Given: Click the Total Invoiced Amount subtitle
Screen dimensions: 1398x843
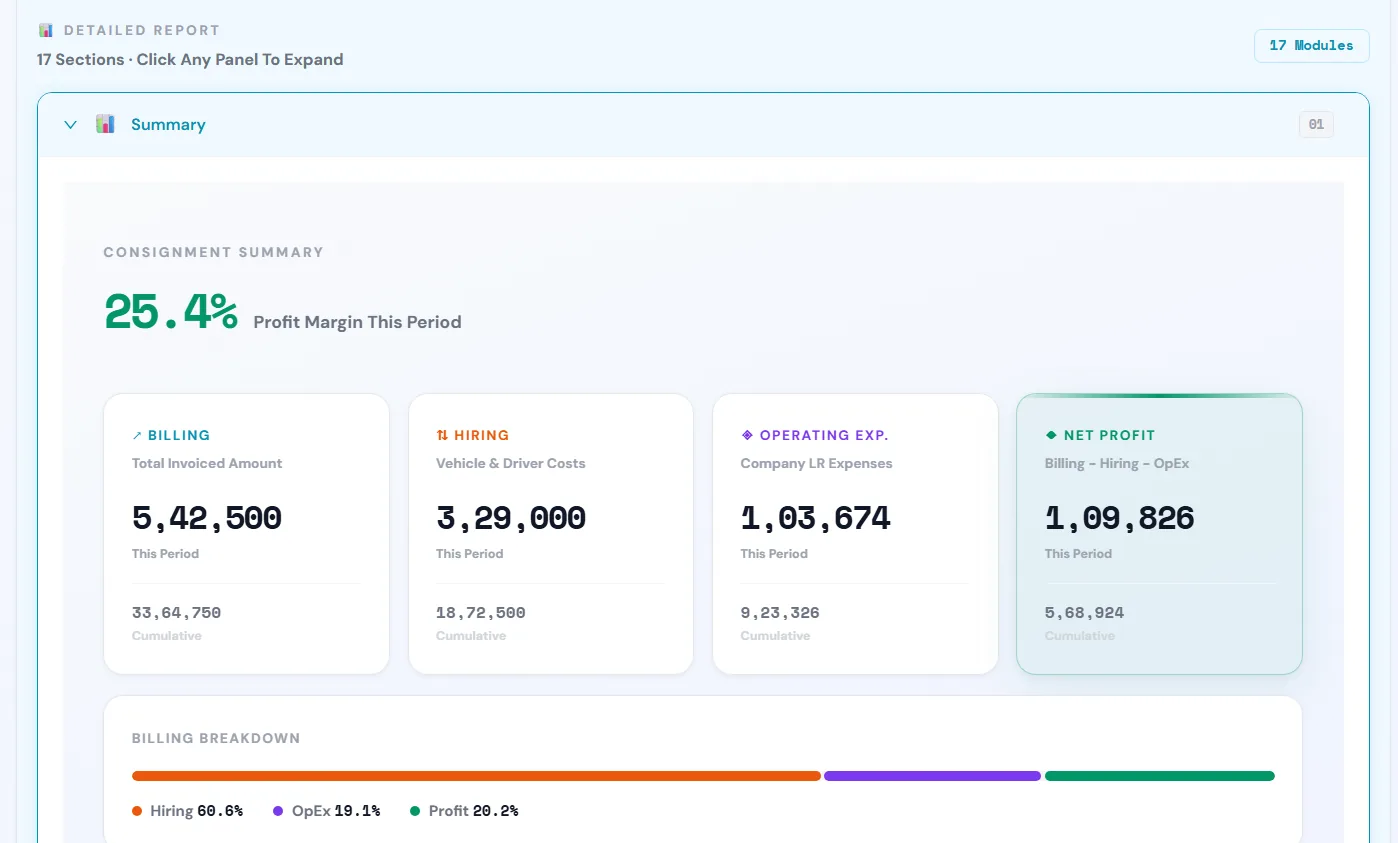Looking at the screenshot, I should pyautogui.click(x=207, y=463).
